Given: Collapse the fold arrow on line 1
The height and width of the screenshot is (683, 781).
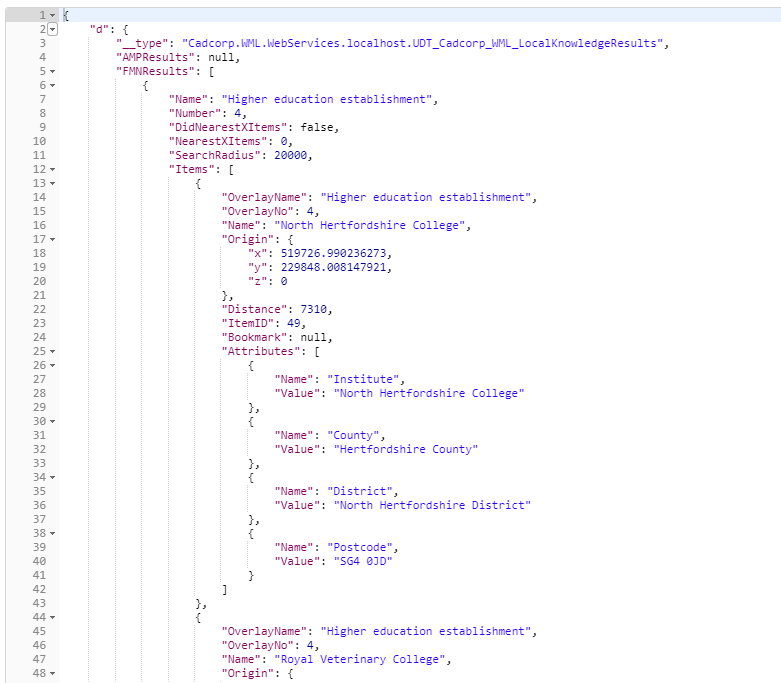Looking at the screenshot, I should point(52,15).
